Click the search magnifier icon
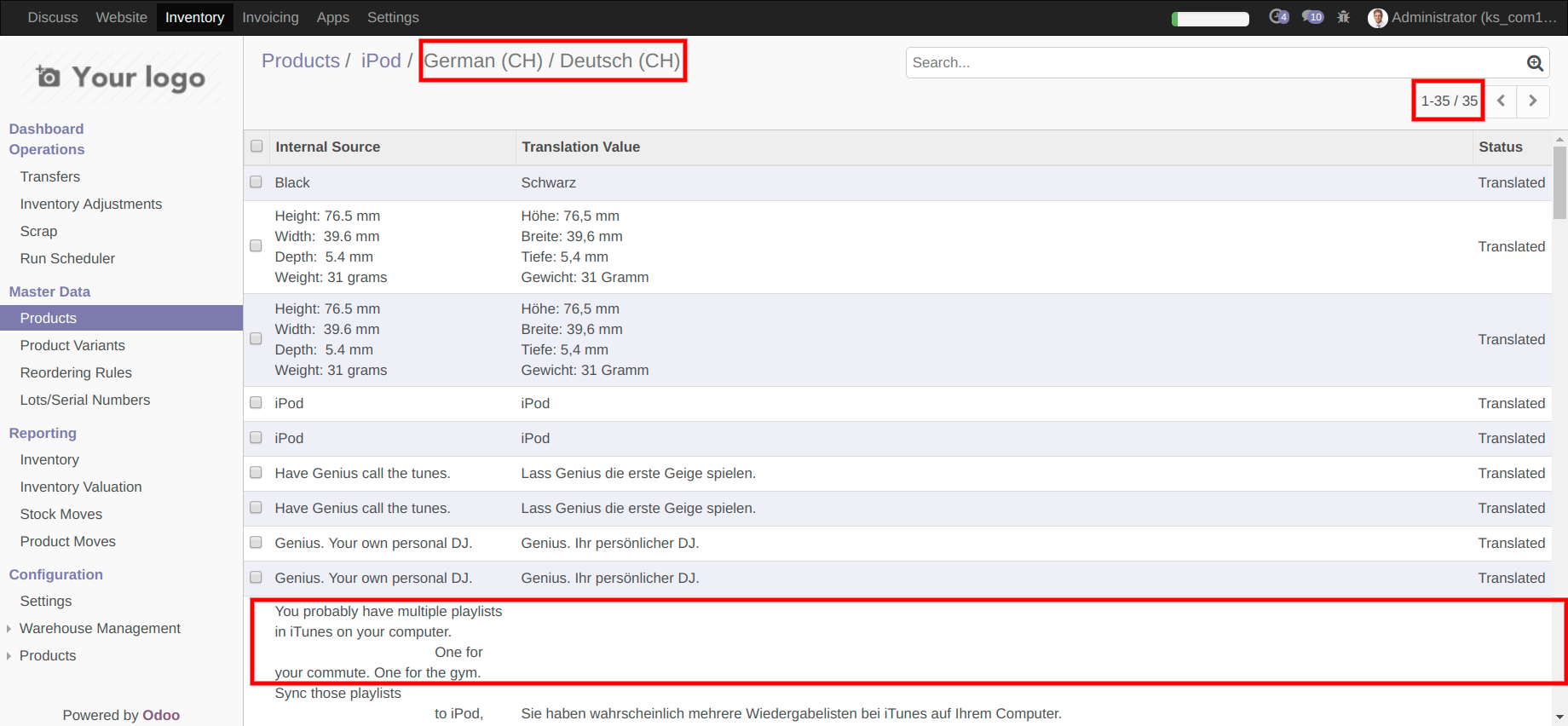This screenshot has height=726, width=1568. [1535, 63]
